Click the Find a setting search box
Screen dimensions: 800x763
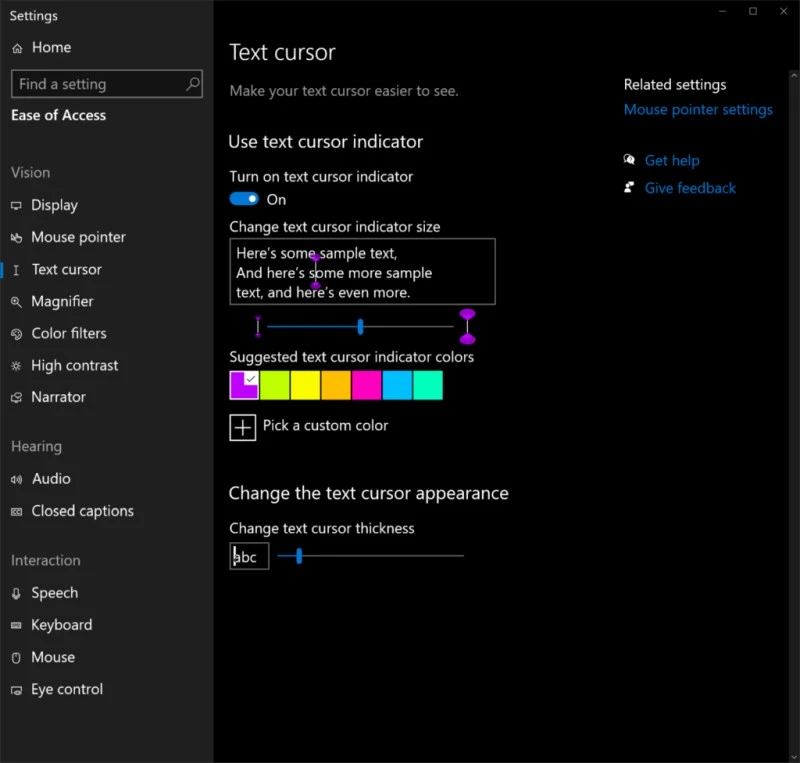point(106,84)
